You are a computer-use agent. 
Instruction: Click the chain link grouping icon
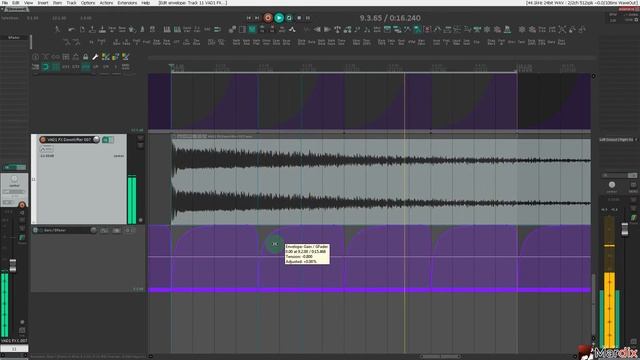(x=56, y=57)
